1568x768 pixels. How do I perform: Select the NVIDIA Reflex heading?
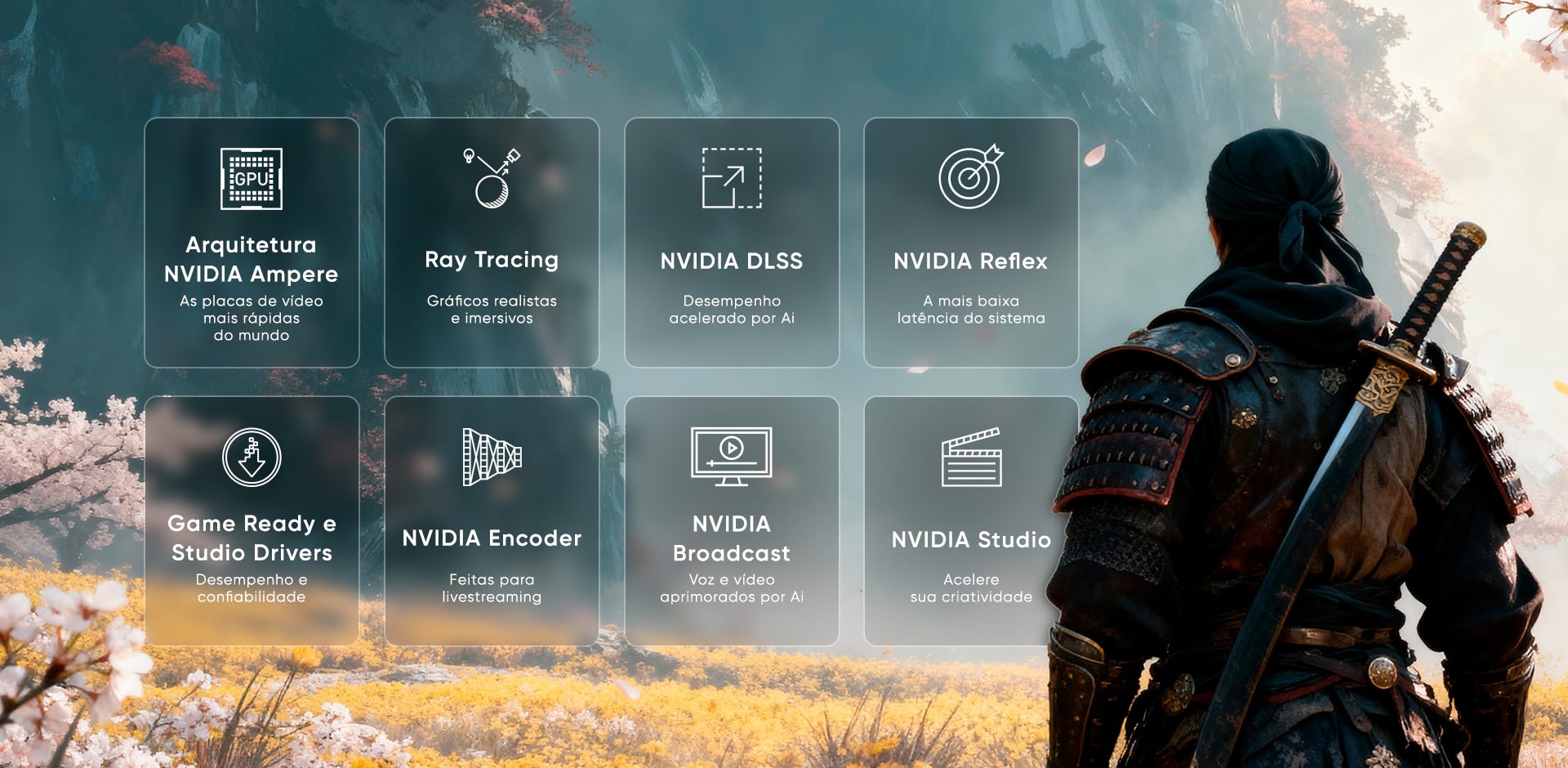tap(970, 261)
